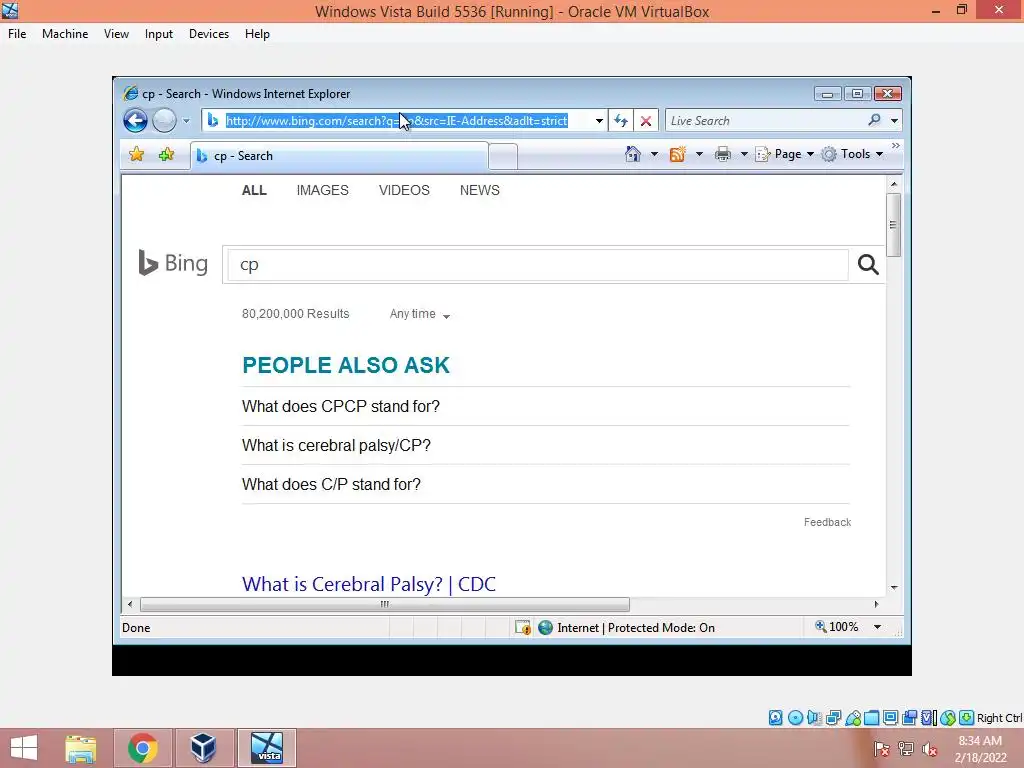Open a new blank tab in Internet Explorer
This screenshot has height=768, width=1024.
[502, 157]
